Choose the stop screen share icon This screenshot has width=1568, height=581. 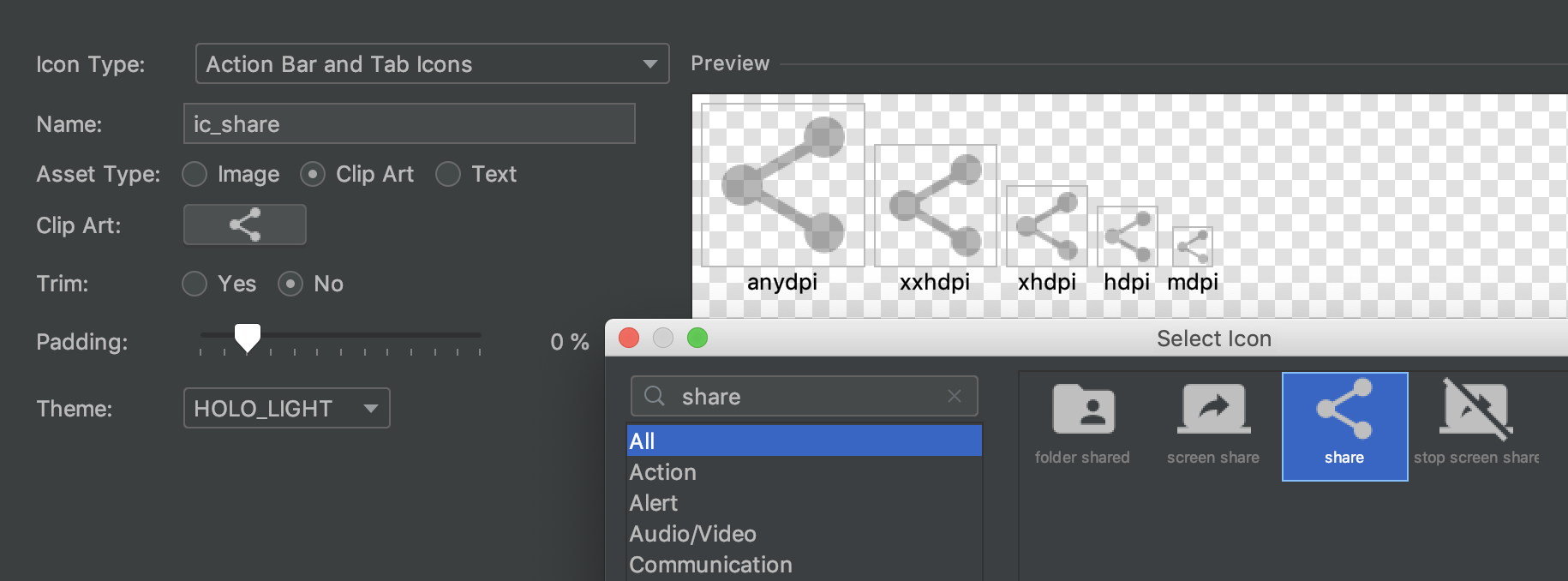pos(1476,426)
